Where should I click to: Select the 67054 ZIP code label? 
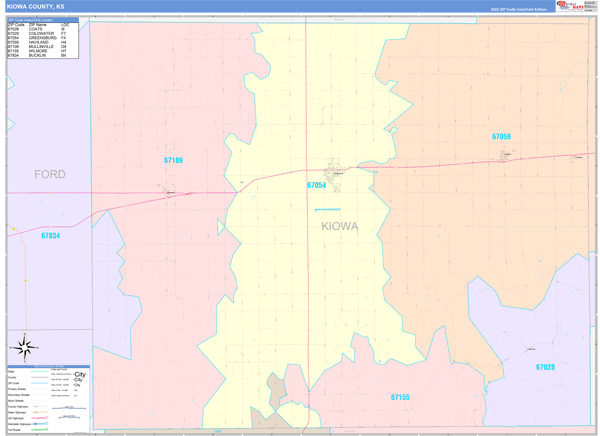tap(316, 185)
